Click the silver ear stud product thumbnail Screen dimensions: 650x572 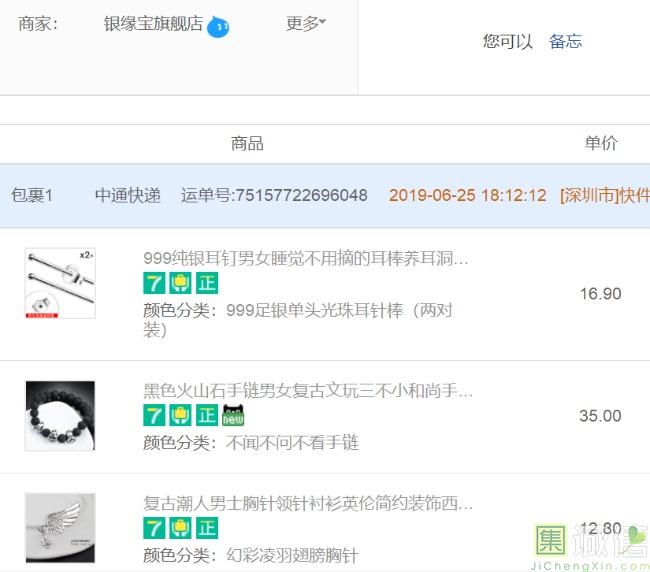coord(60,283)
